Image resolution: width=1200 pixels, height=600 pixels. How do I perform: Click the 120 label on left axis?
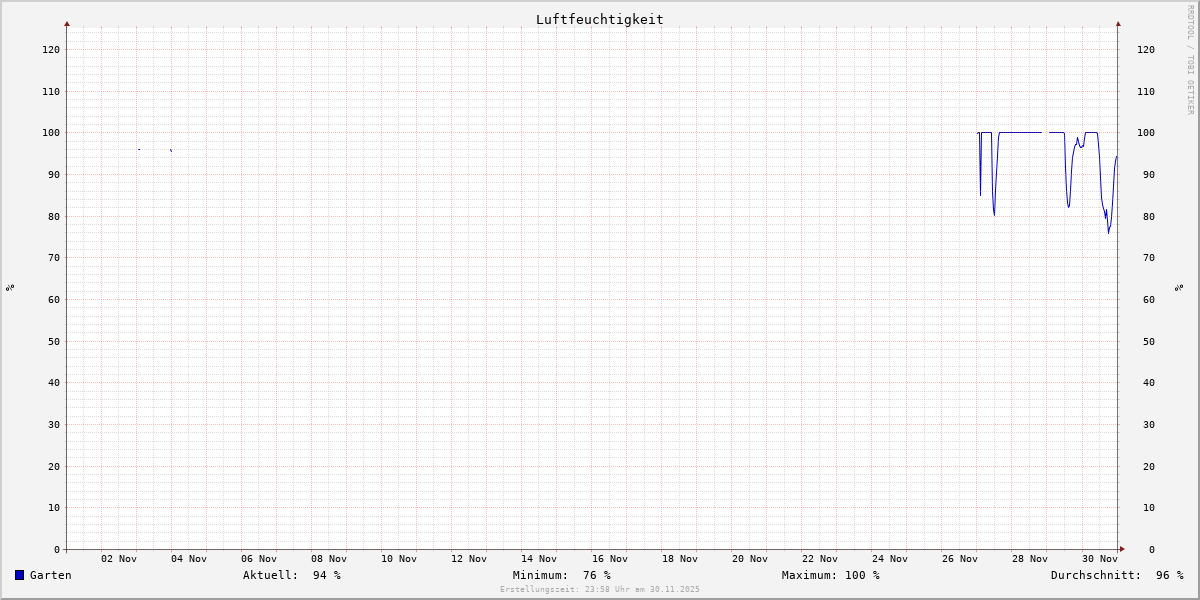click(x=51, y=49)
